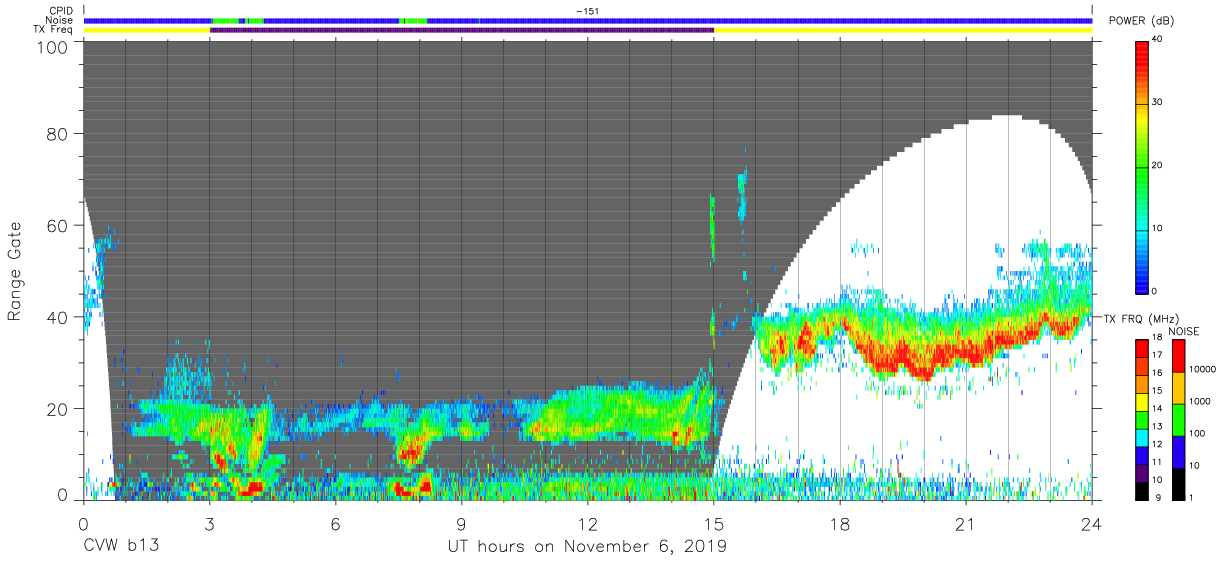
Task: Click the 12 label on TX FRQ scale
Action: click(x=1158, y=445)
